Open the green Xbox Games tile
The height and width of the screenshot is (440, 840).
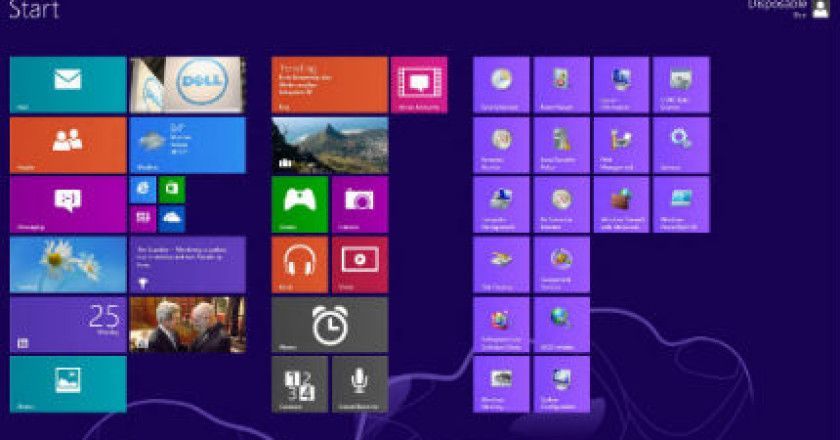pyautogui.click(x=299, y=205)
